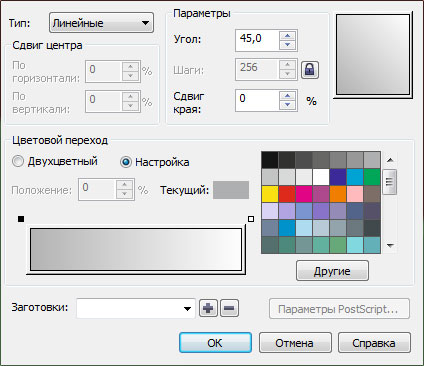
Task: Add a preset with the plus icon
Action: (208, 308)
